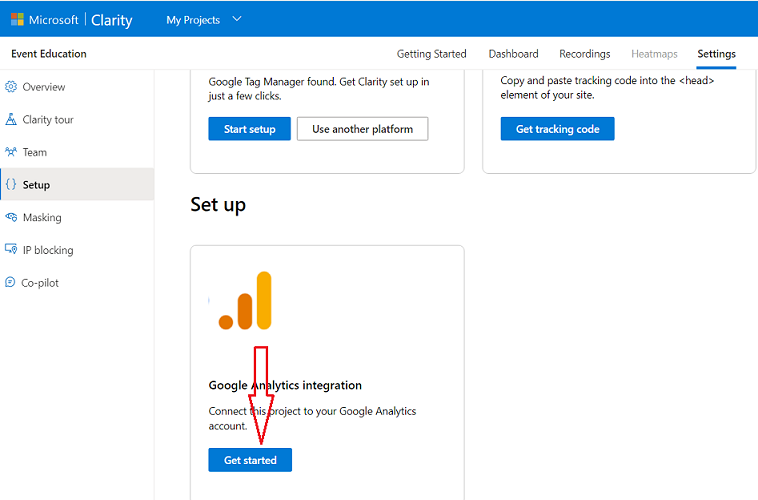Click the Set up section heading
Image resolution: width=758 pixels, height=500 pixels.
[218, 205]
